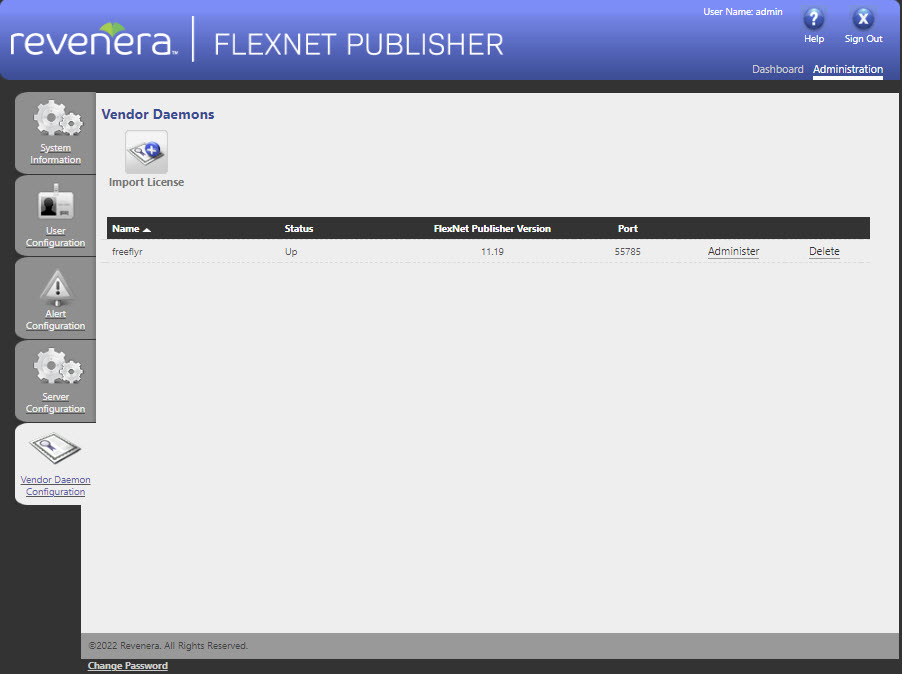Click the Status column header
This screenshot has width=902, height=674.
point(299,229)
